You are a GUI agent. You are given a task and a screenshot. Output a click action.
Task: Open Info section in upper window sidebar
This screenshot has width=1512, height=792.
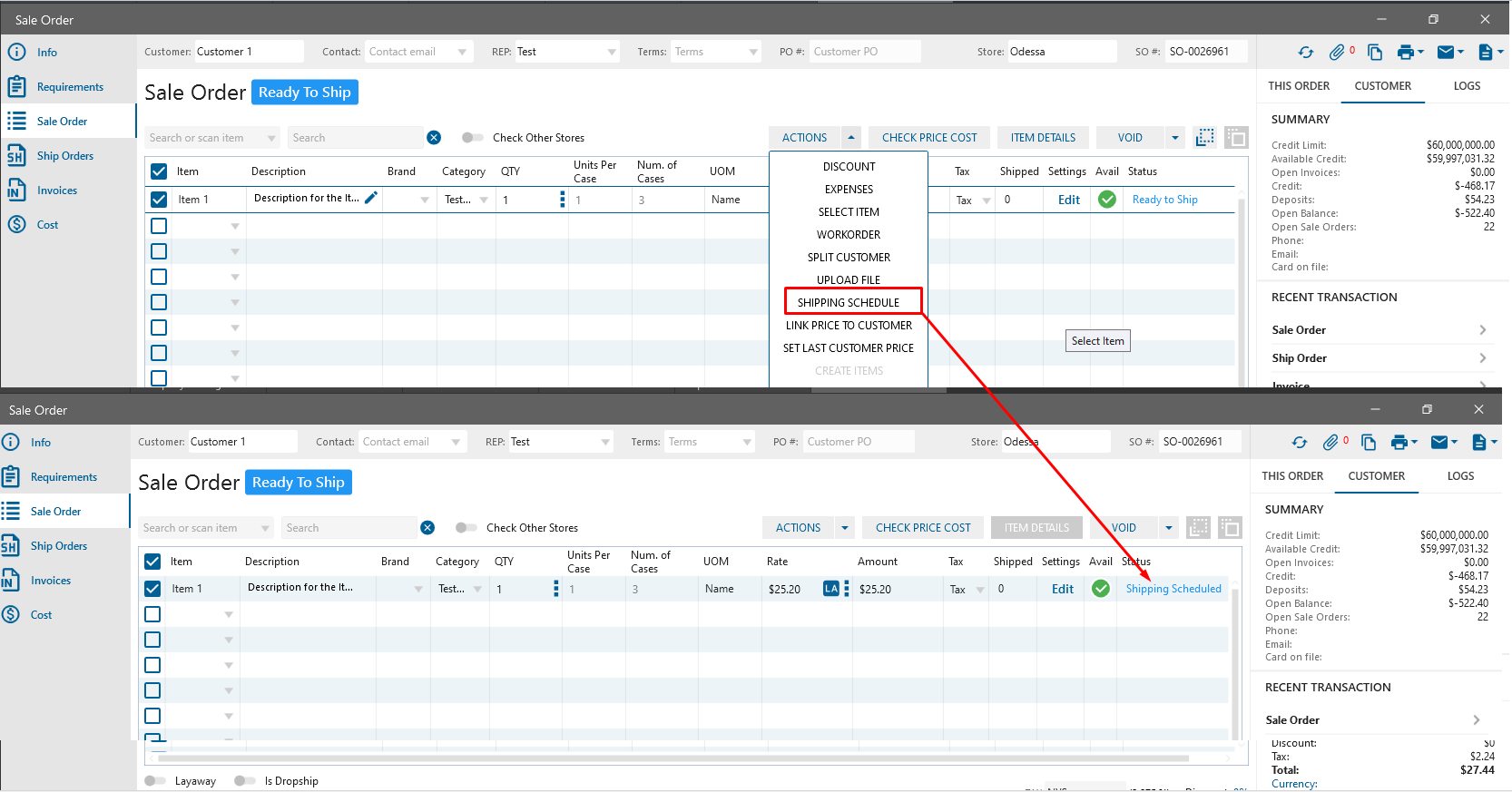pos(46,53)
